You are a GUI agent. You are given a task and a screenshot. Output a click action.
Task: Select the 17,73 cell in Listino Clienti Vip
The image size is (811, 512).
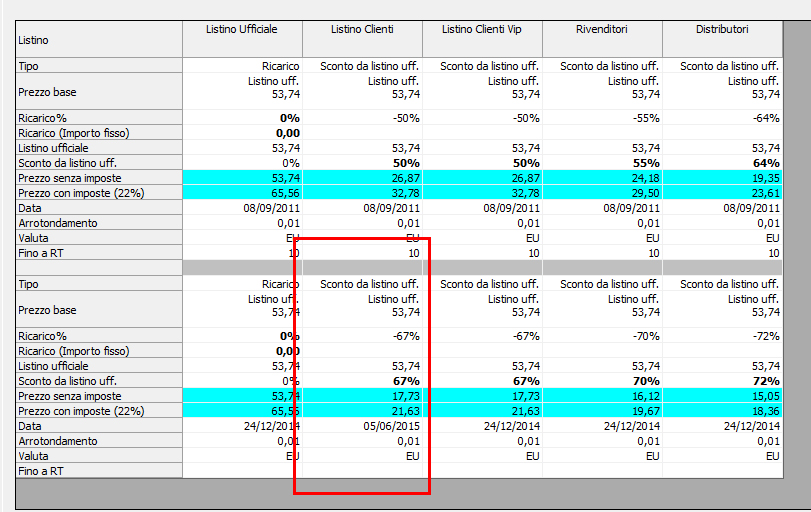(482, 396)
